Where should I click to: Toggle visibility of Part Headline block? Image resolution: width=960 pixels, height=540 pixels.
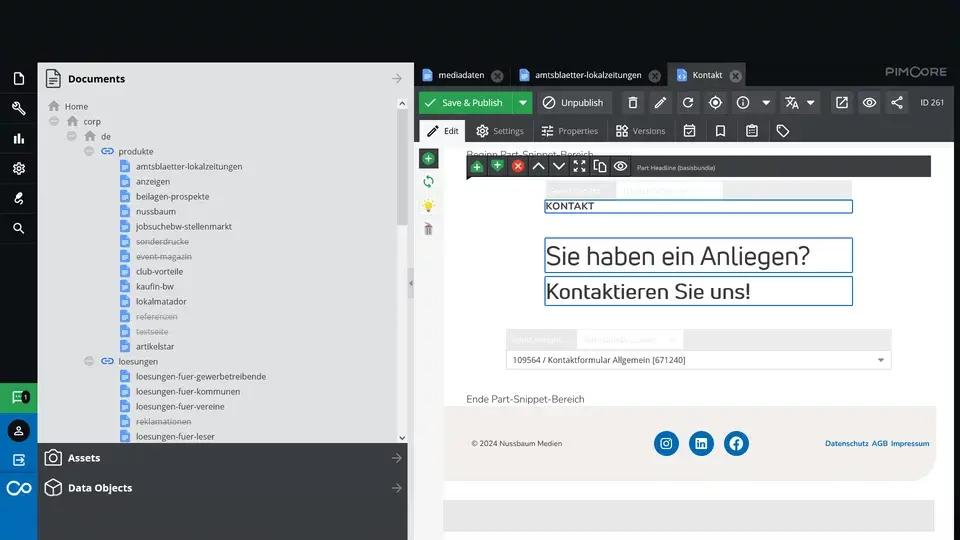[x=620, y=167]
